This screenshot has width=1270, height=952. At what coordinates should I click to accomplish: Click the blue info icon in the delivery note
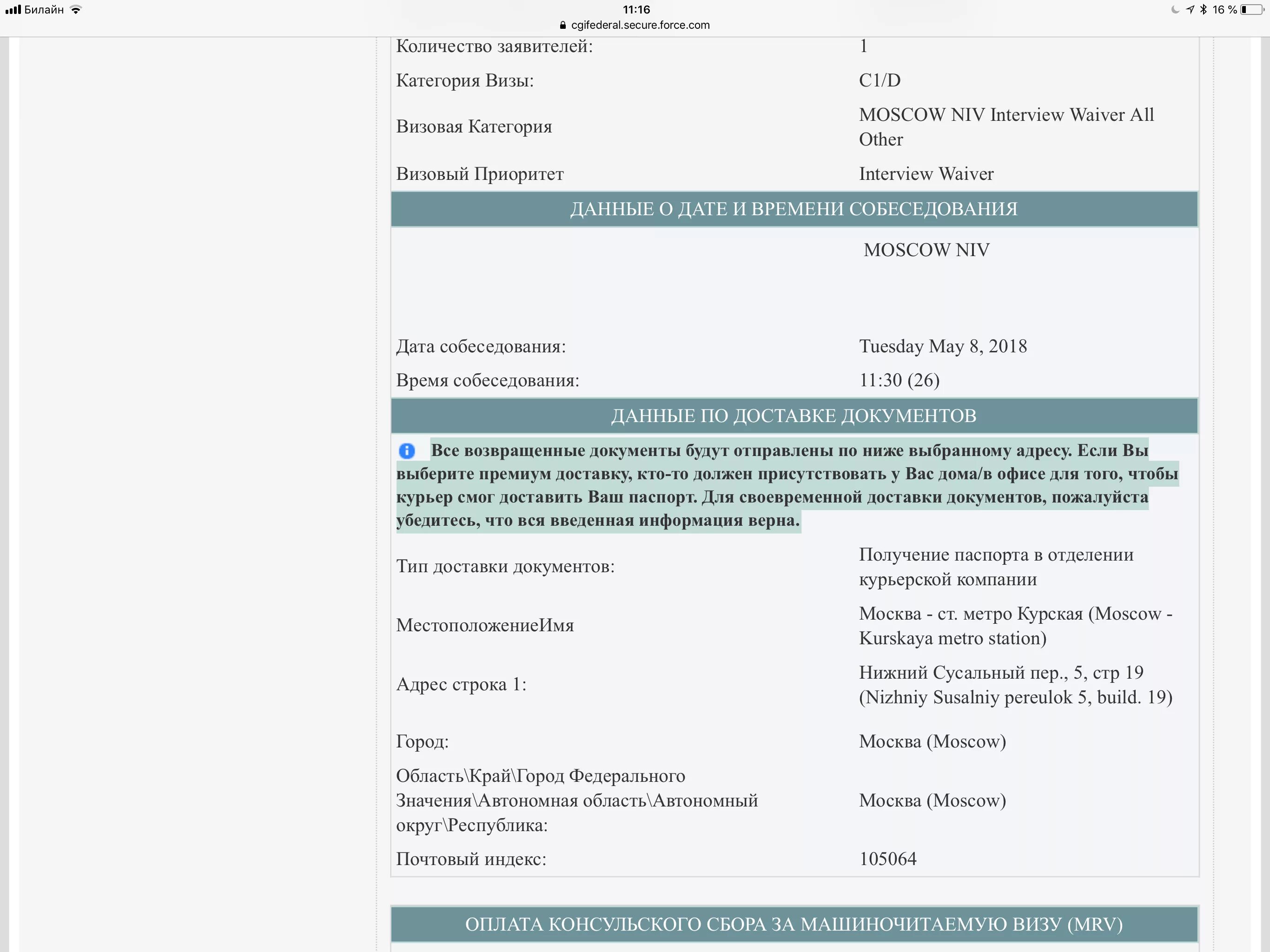click(x=406, y=451)
